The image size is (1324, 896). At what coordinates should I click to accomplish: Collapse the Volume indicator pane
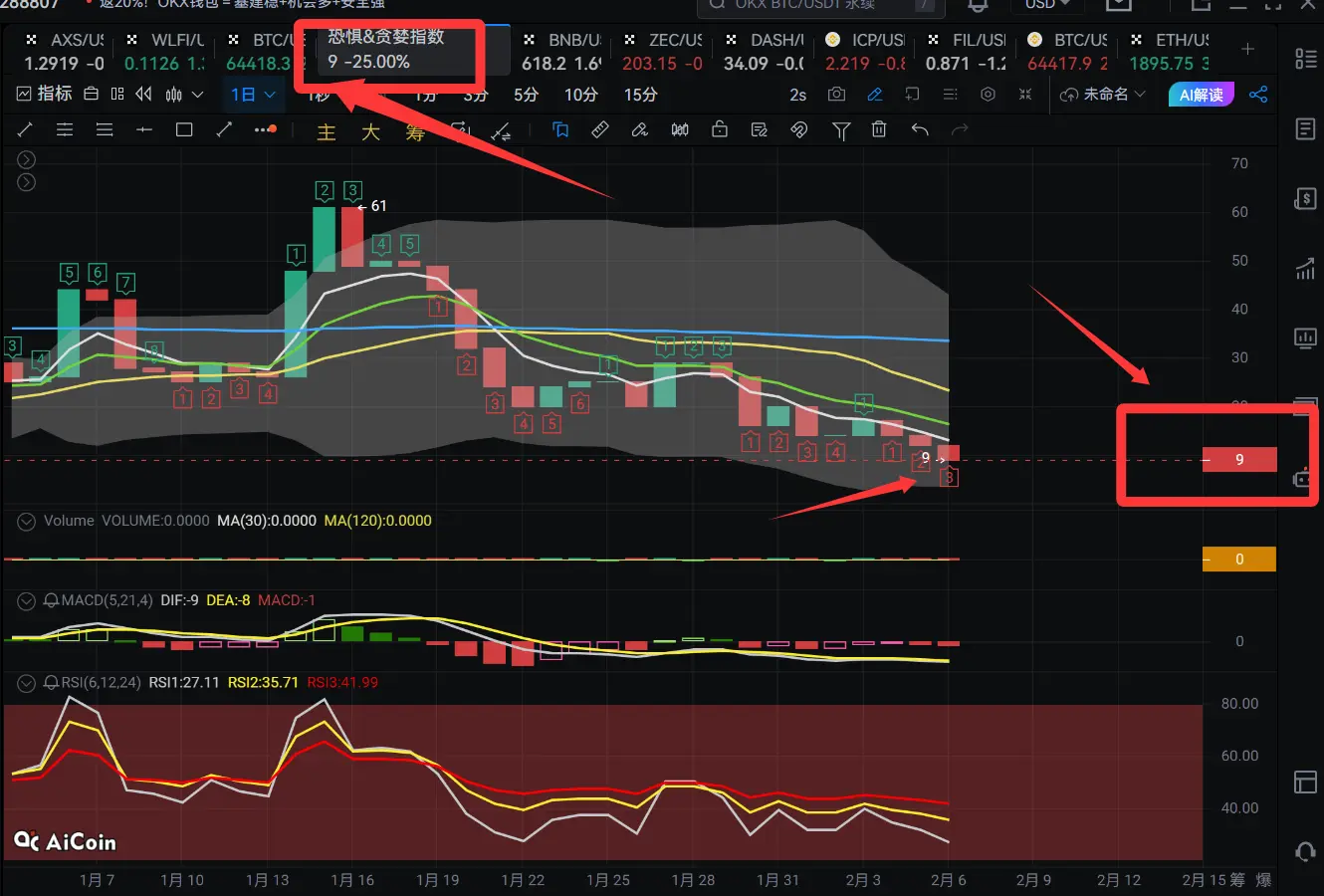(x=27, y=521)
